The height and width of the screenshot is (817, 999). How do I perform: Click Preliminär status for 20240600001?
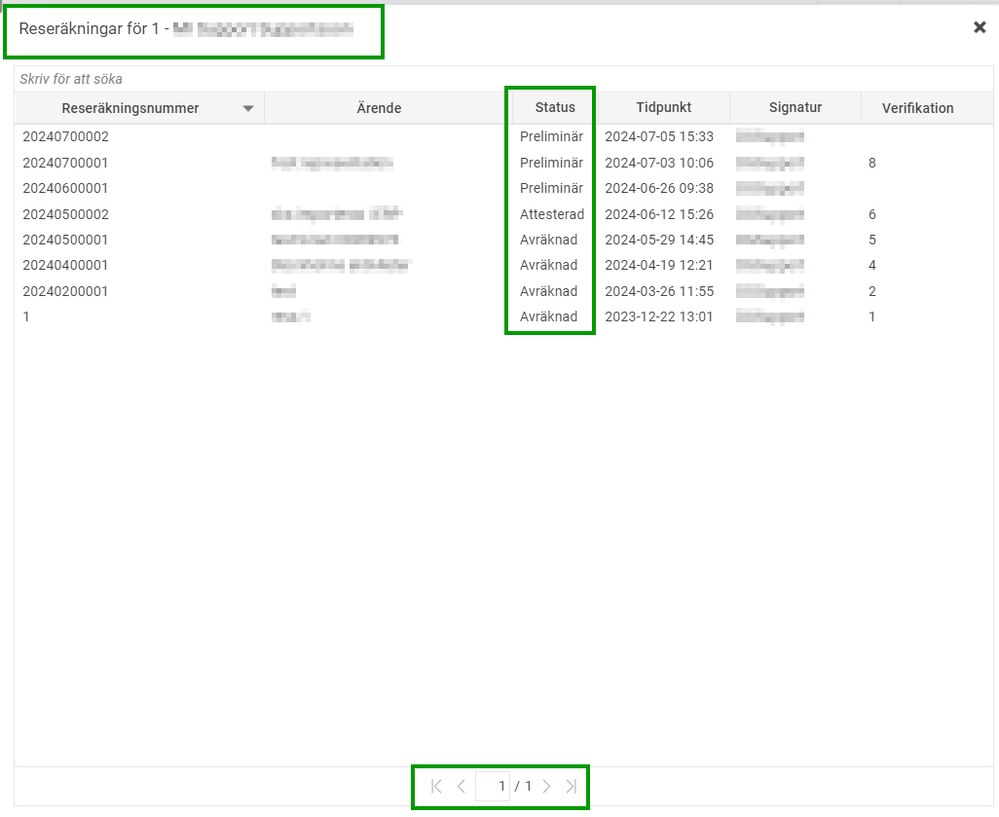(551, 188)
